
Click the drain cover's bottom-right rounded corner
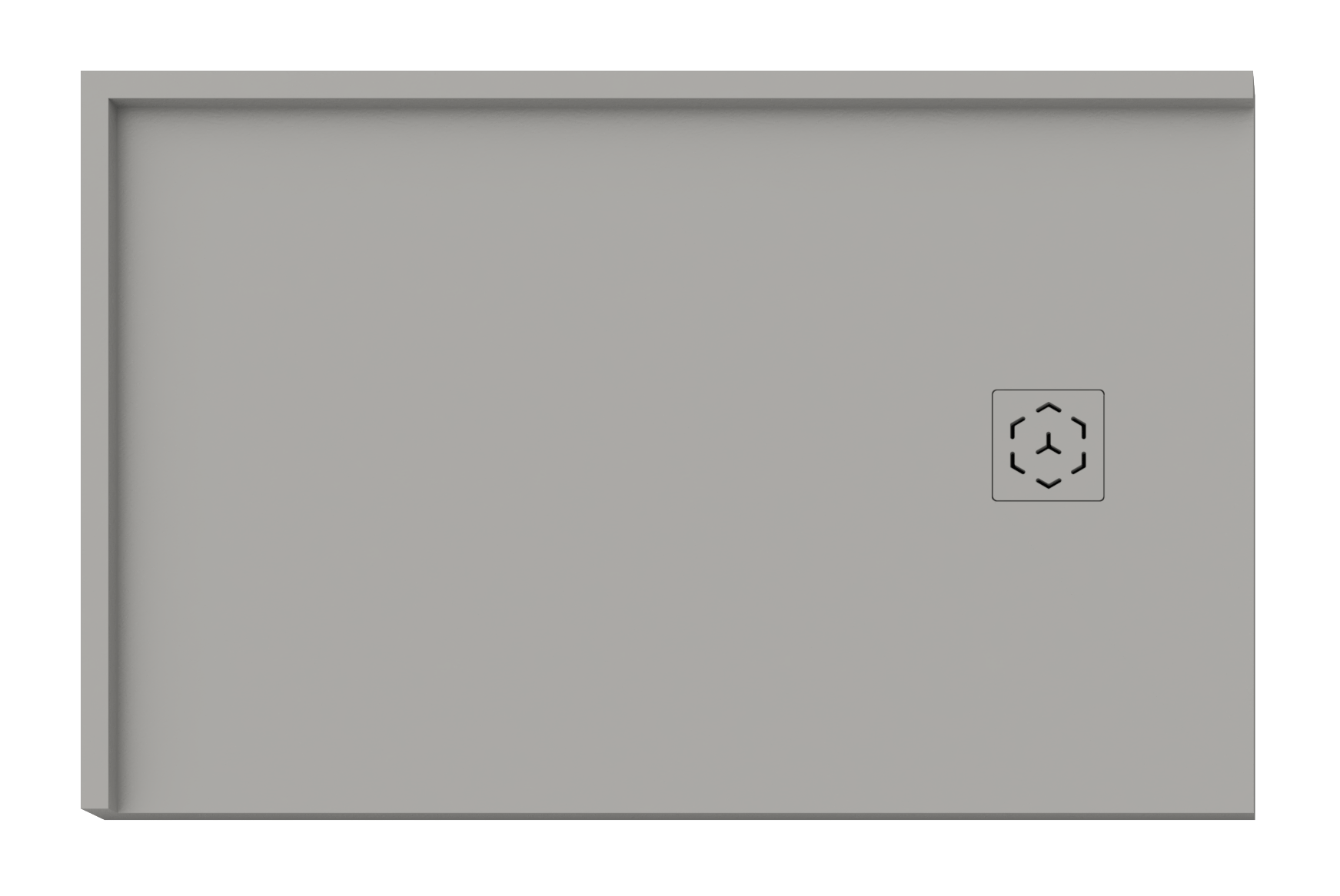(x=1101, y=498)
